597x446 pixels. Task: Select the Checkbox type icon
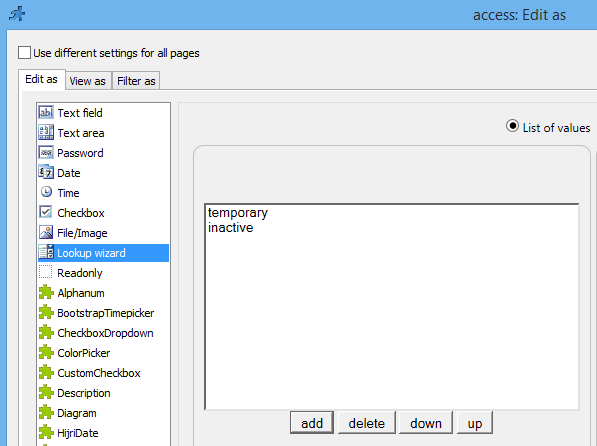(x=46, y=212)
